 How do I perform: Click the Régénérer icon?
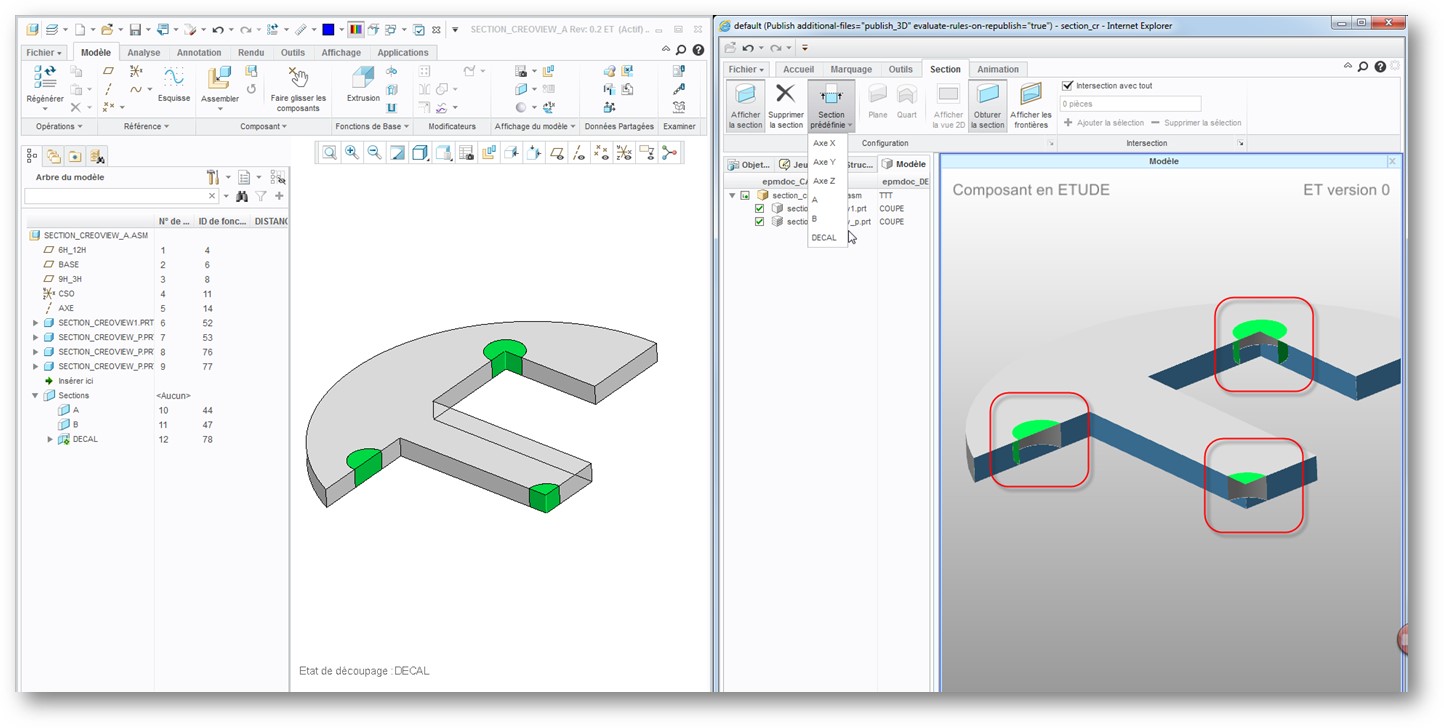coord(46,78)
